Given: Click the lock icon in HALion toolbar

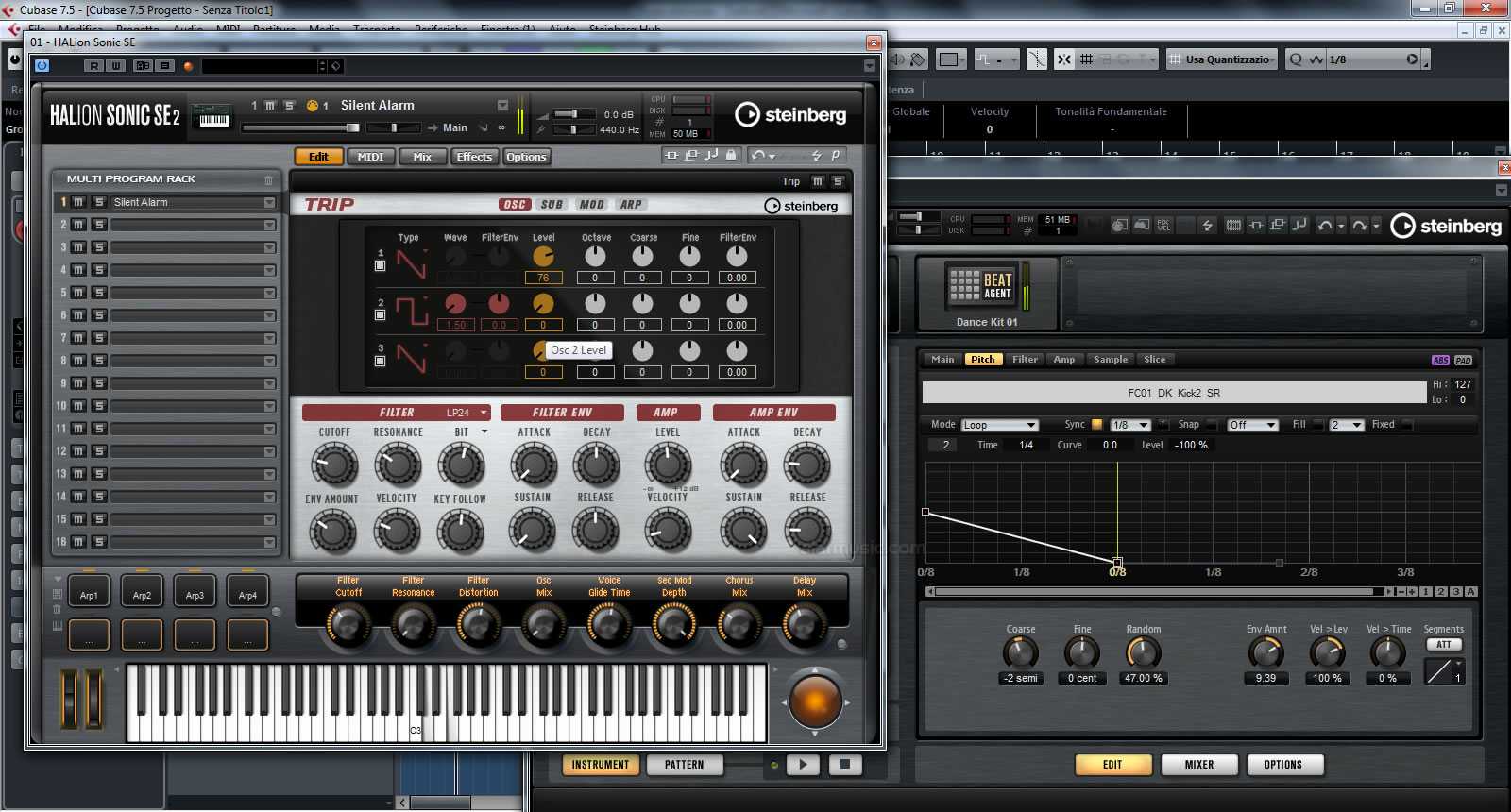Looking at the screenshot, I should 731,155.
